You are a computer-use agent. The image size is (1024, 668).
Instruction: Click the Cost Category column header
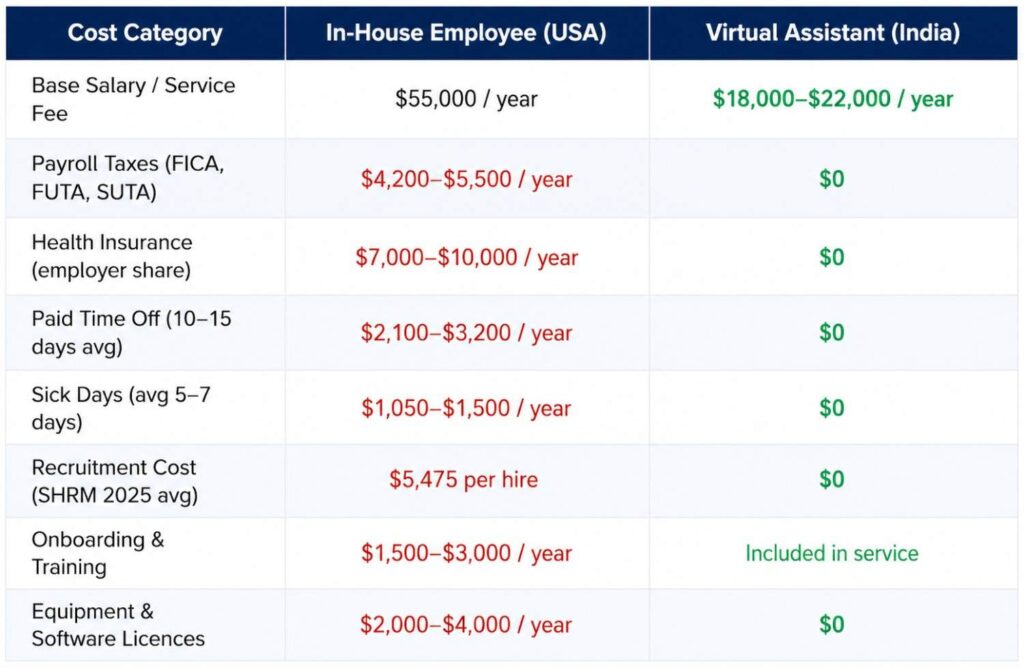[x=145, y=32]
